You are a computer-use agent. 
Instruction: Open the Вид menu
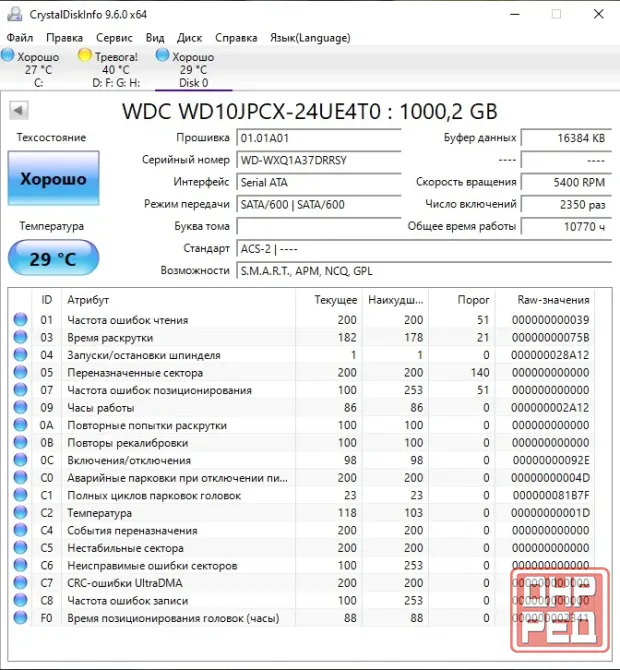155,38
